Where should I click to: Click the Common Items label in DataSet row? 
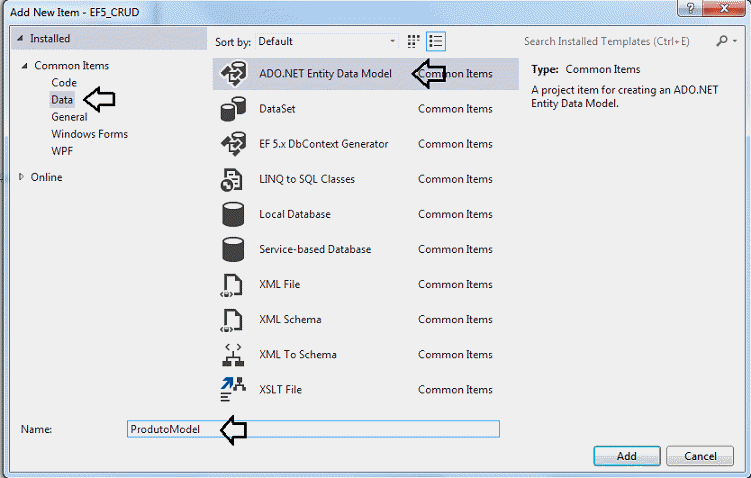coord(455,109)
